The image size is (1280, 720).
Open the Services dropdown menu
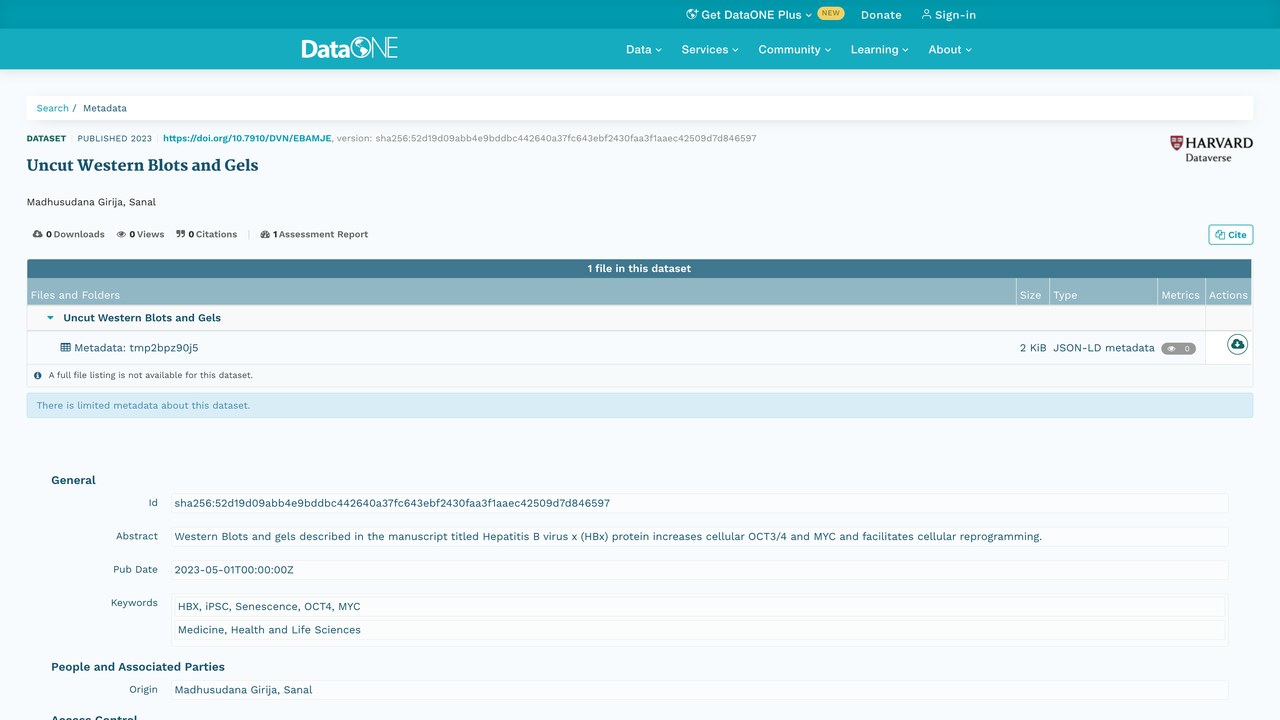pyautogui.click(x=710, y=49)
